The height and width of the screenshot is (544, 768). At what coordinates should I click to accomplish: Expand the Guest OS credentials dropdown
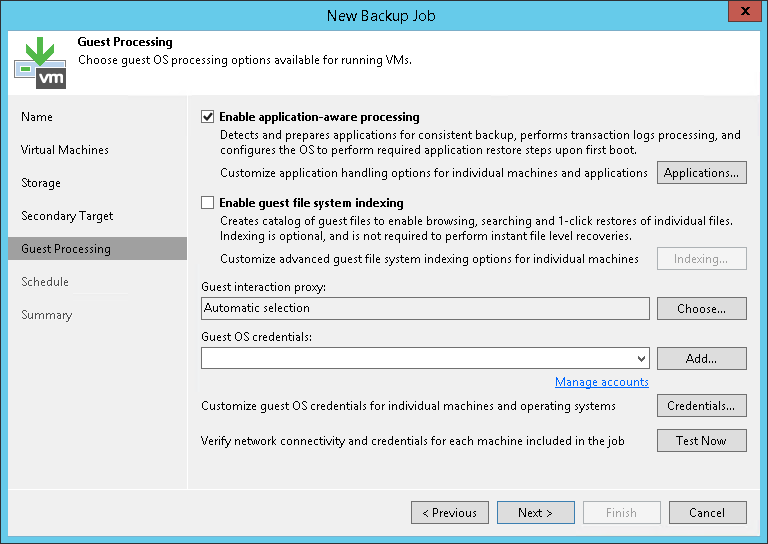point(641,358)
